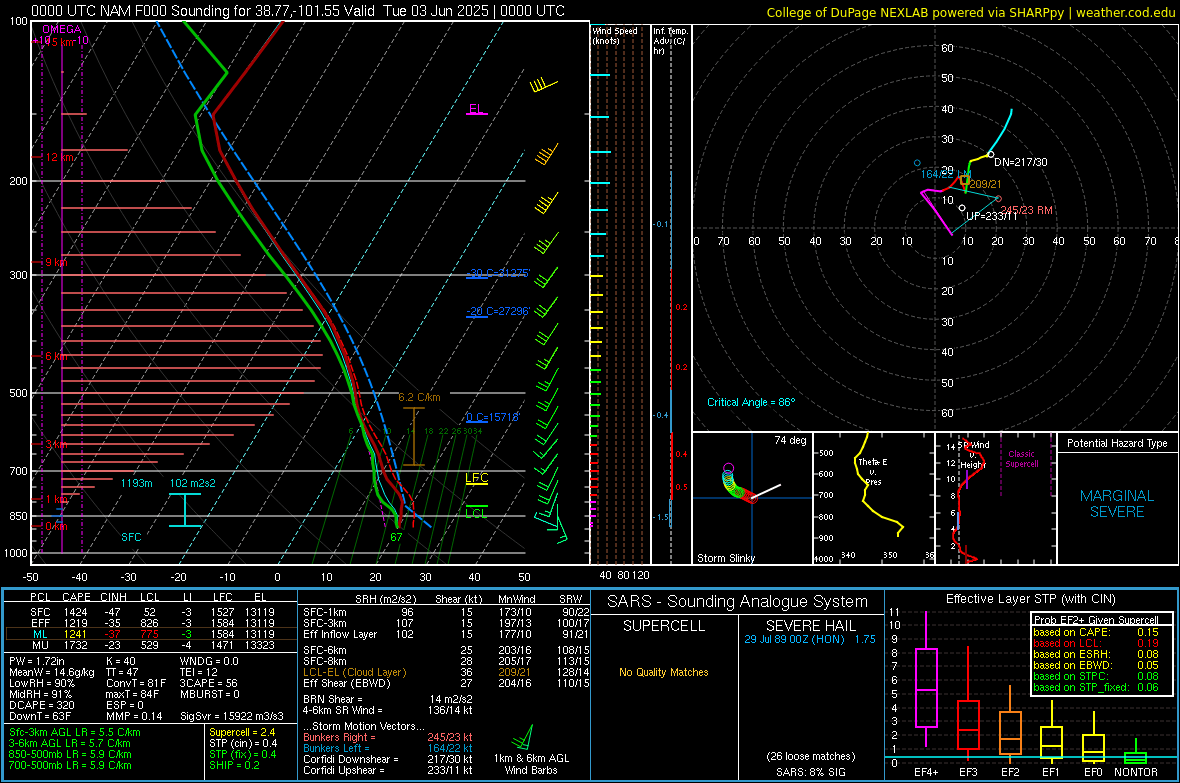Viewport: 1180px width, 783px height.
Task: Click the MARGINAL SEVERE hazard text
Action: 1117,504
